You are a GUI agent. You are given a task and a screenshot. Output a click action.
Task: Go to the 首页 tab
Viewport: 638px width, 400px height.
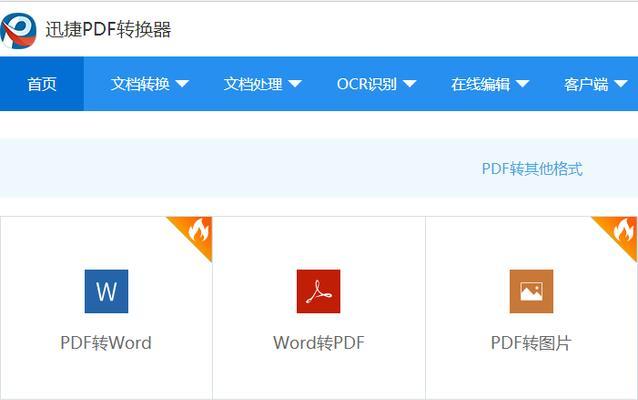[x=42, y=84]
